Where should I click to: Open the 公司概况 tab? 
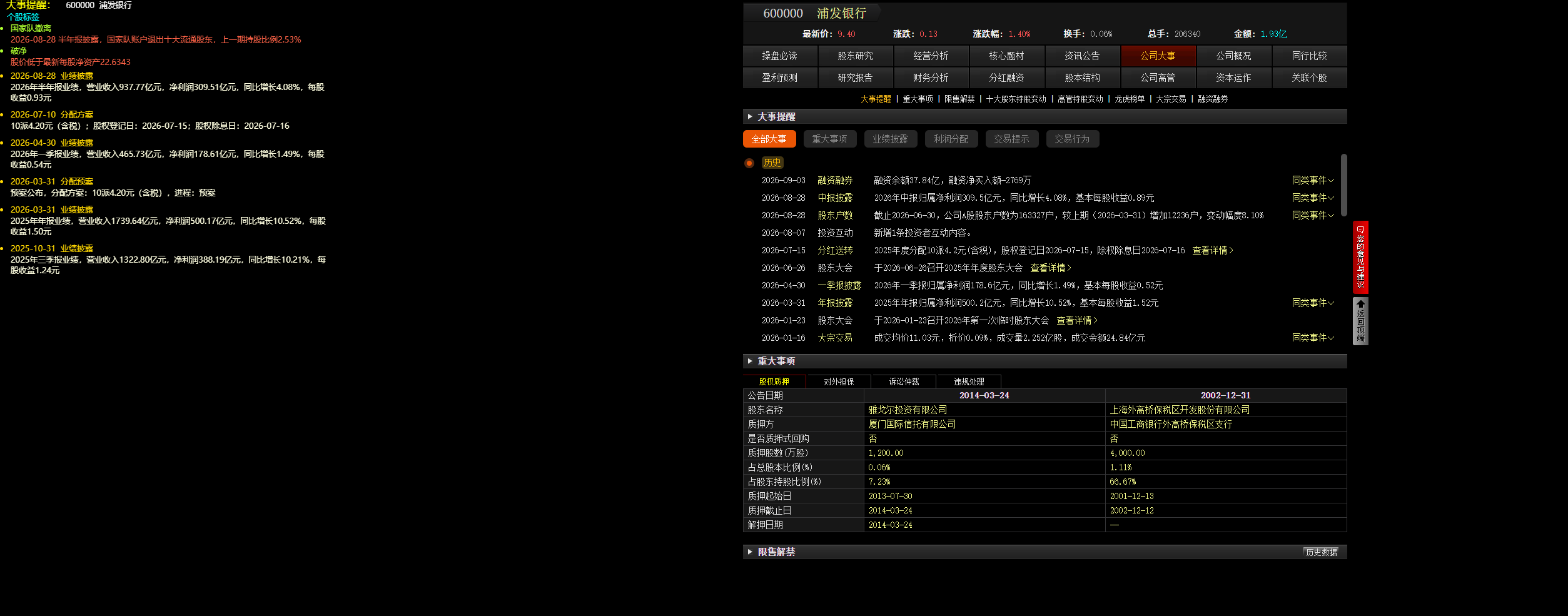(1234, 56)
